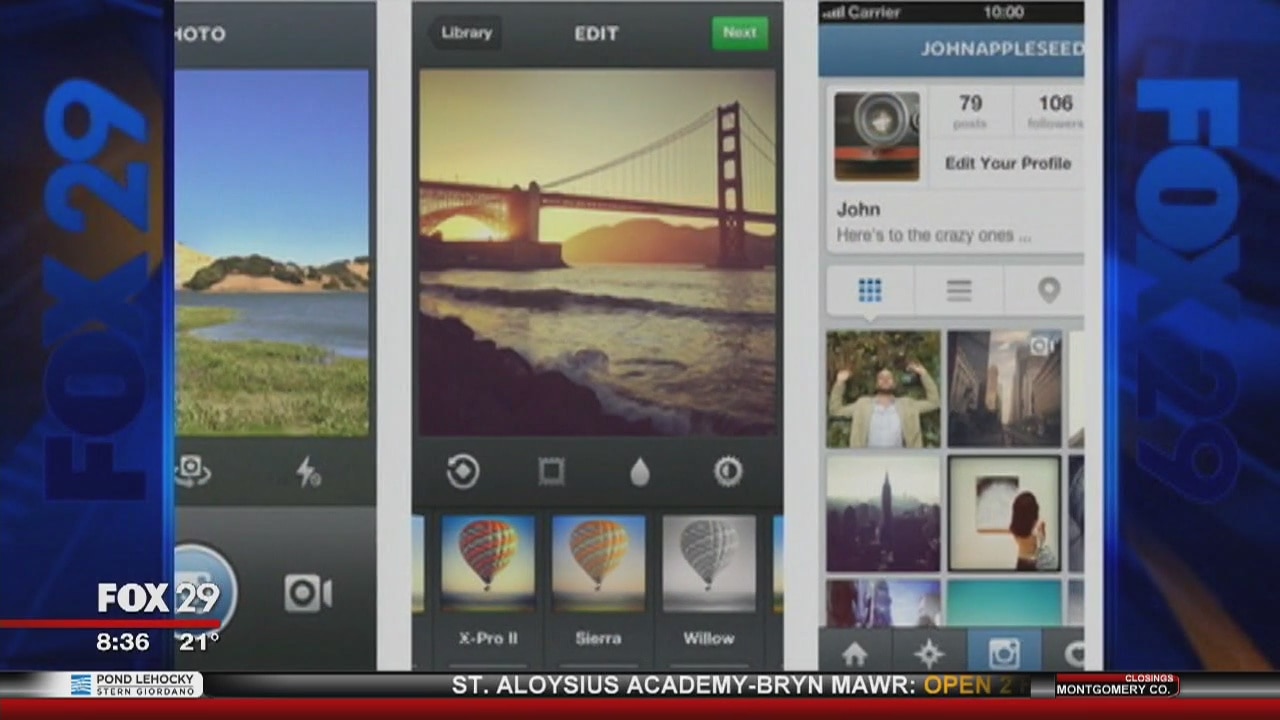Switch to the list view tab
Viewport: 1280px width, 720px height.
(959, 291)
